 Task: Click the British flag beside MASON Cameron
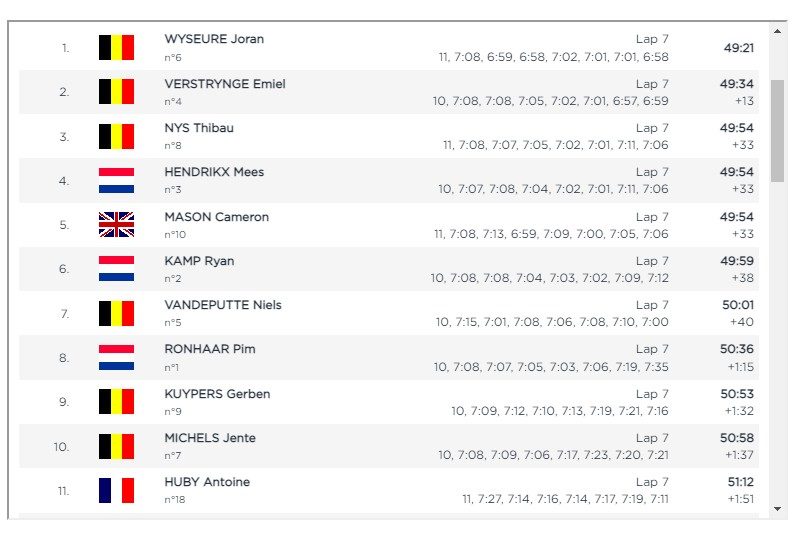coord(116,224)
